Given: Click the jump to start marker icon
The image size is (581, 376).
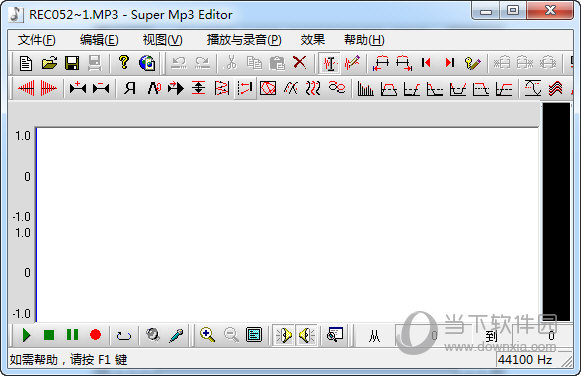Looking at the screenshot, I should 426,63.
